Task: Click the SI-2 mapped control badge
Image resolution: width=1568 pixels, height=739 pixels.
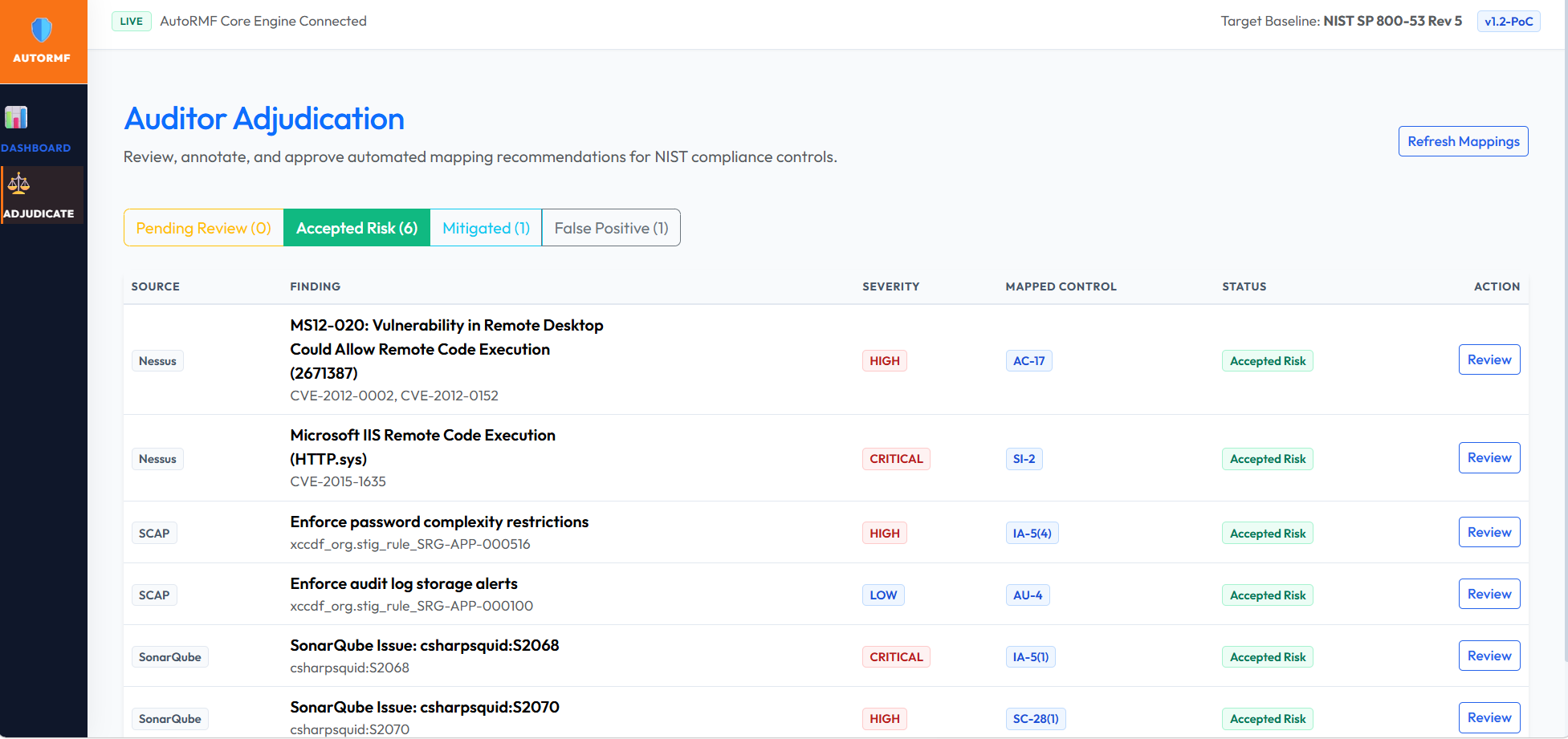Action: [x=1024, y=459]
